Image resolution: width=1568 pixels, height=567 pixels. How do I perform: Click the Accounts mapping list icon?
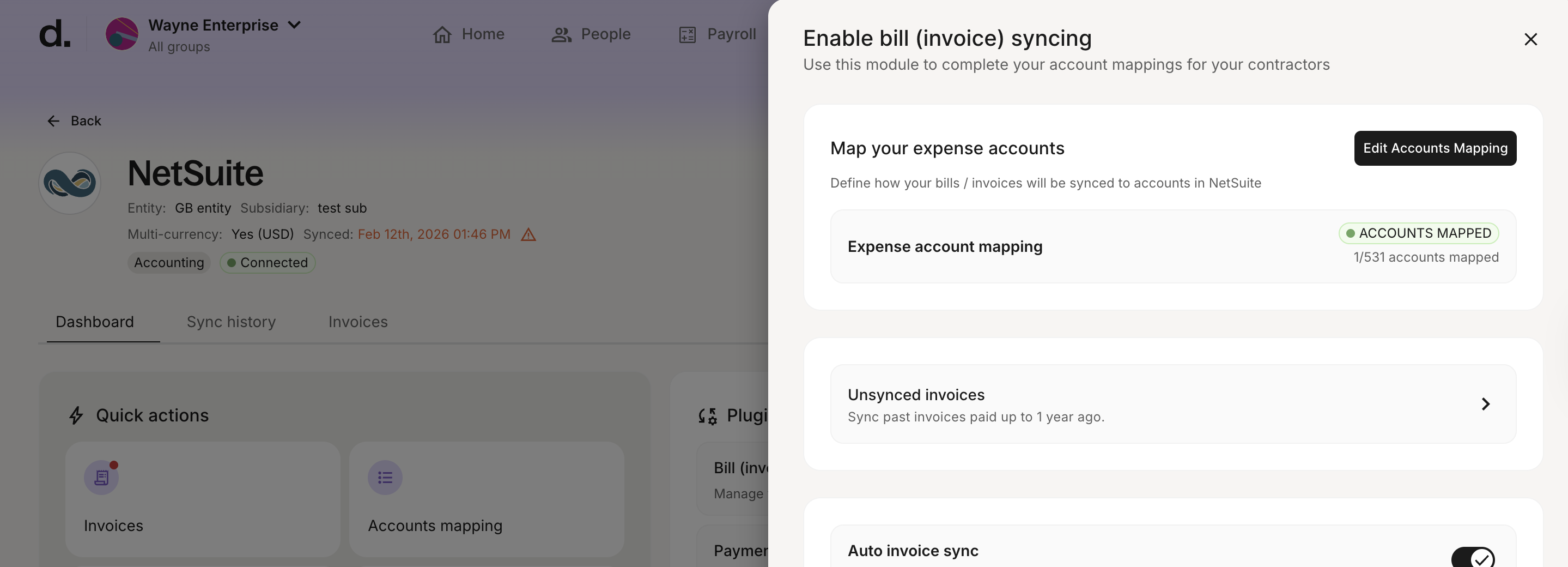[385, 478]
